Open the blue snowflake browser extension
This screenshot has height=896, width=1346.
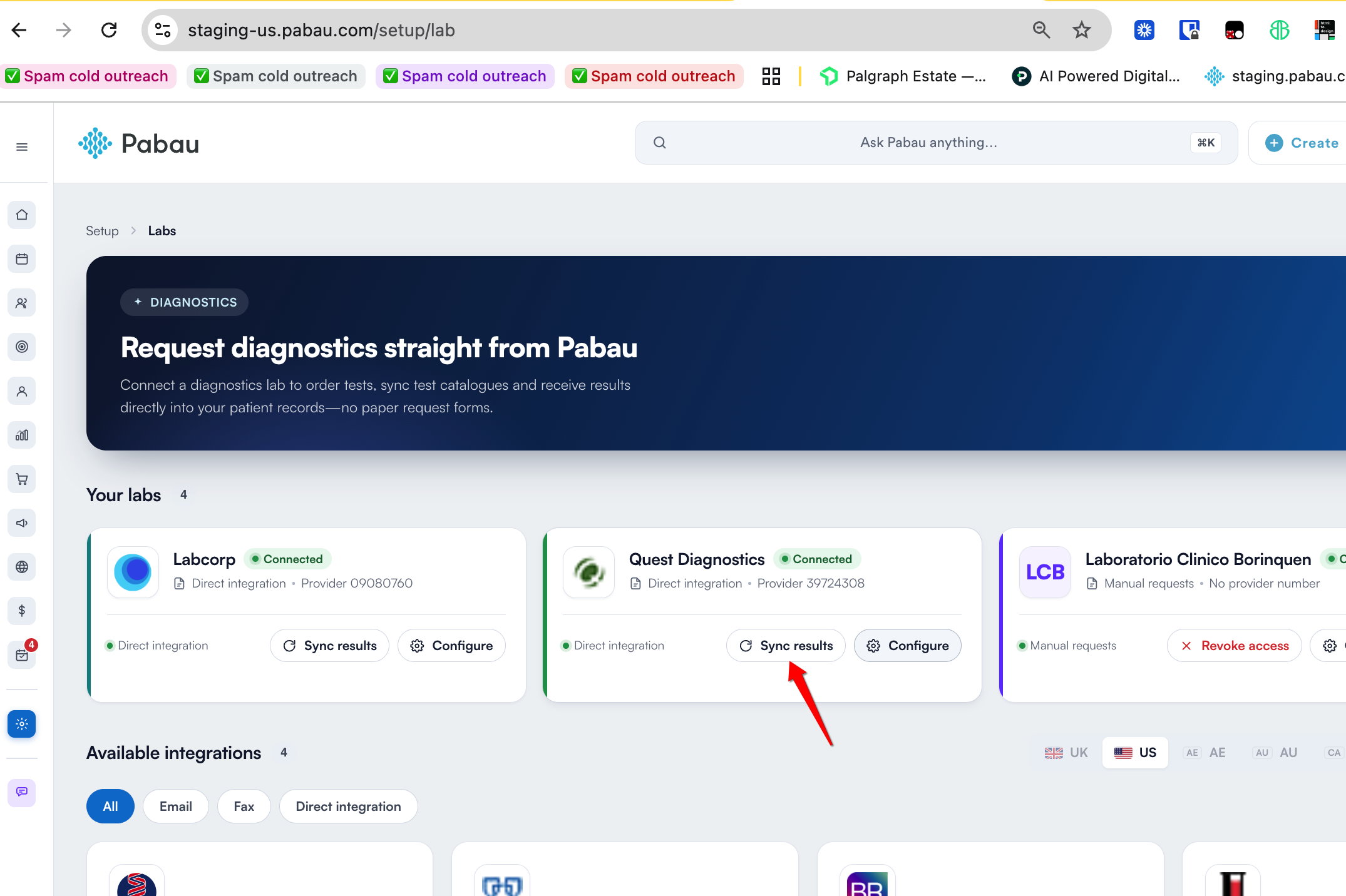(x=1144, y=30)
